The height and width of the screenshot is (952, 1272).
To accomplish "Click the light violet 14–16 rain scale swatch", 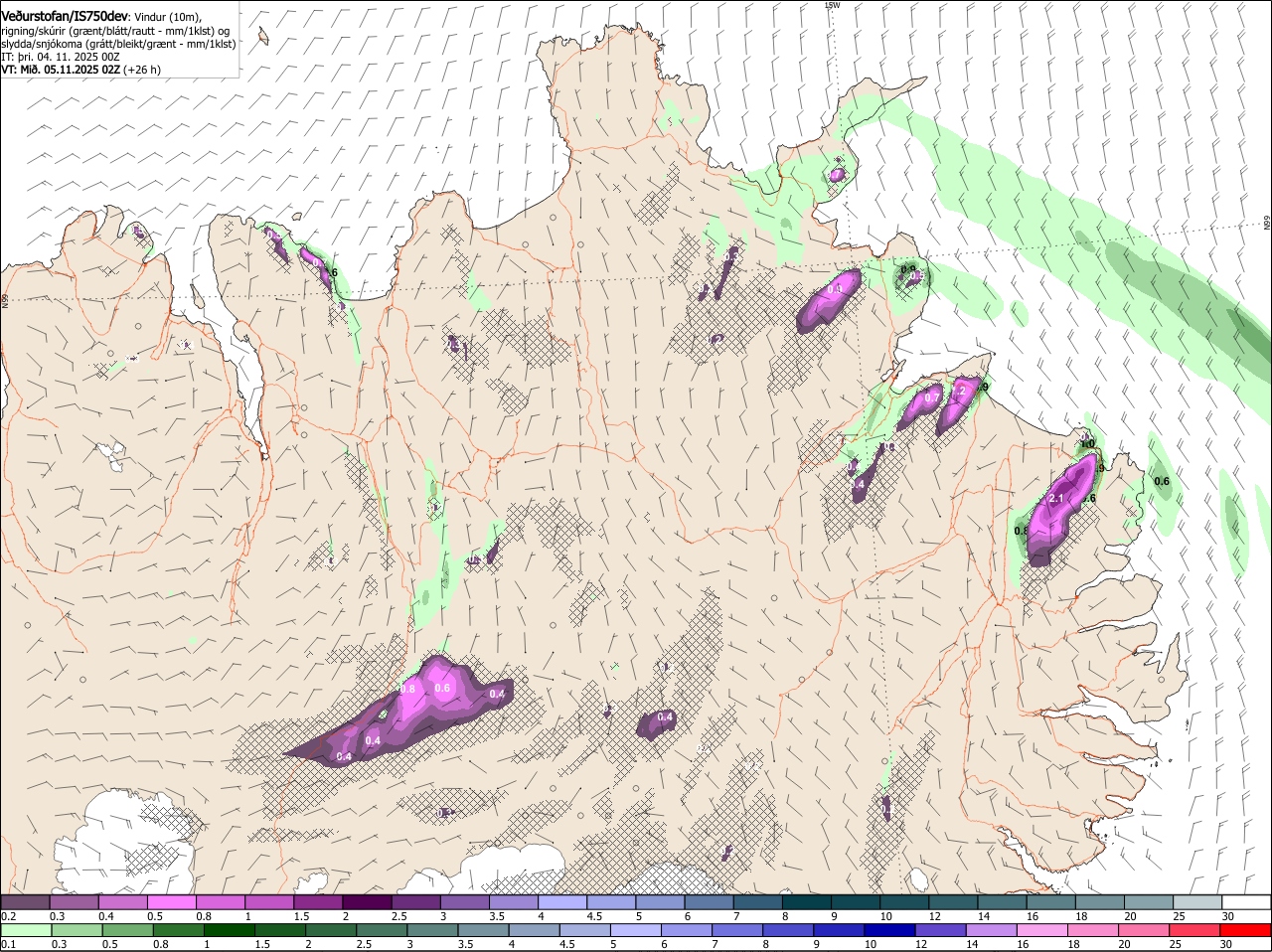I will point(992,930).
